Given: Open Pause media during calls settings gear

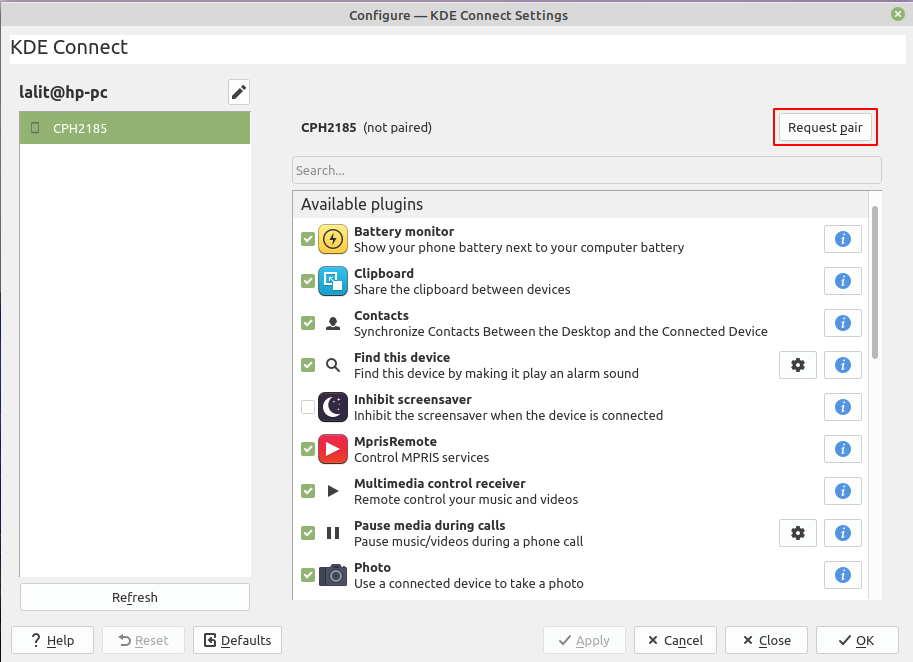Looking at the screenshot, I should pyautogui.click(x=797, y=533).
